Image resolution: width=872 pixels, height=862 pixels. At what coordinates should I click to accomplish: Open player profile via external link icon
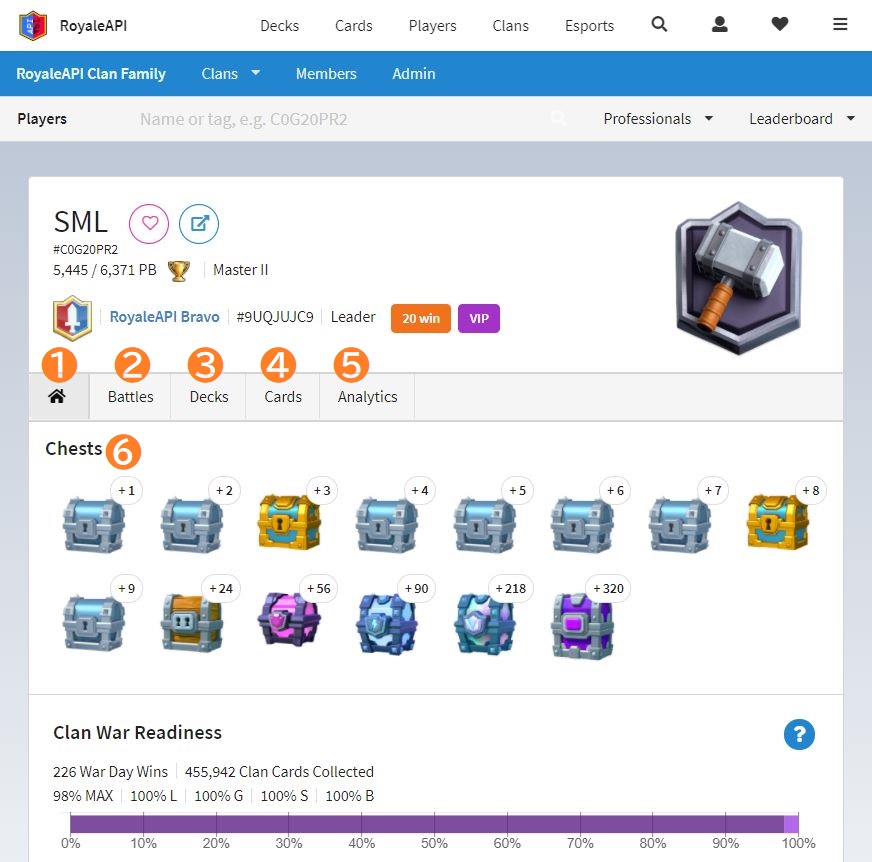(x=199, y=224)
